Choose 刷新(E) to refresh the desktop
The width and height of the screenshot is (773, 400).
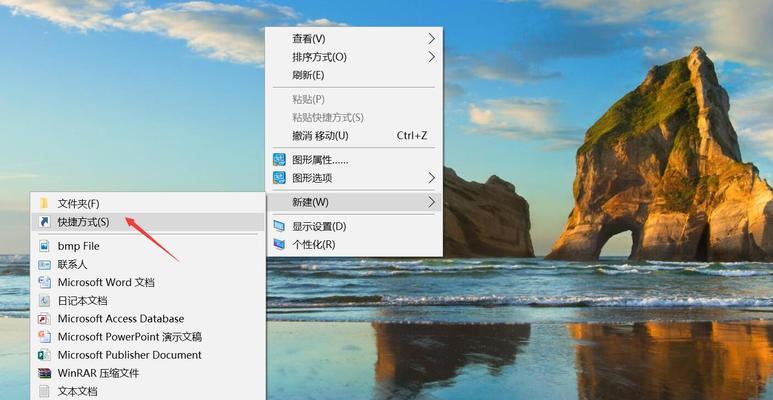(354, 75)
